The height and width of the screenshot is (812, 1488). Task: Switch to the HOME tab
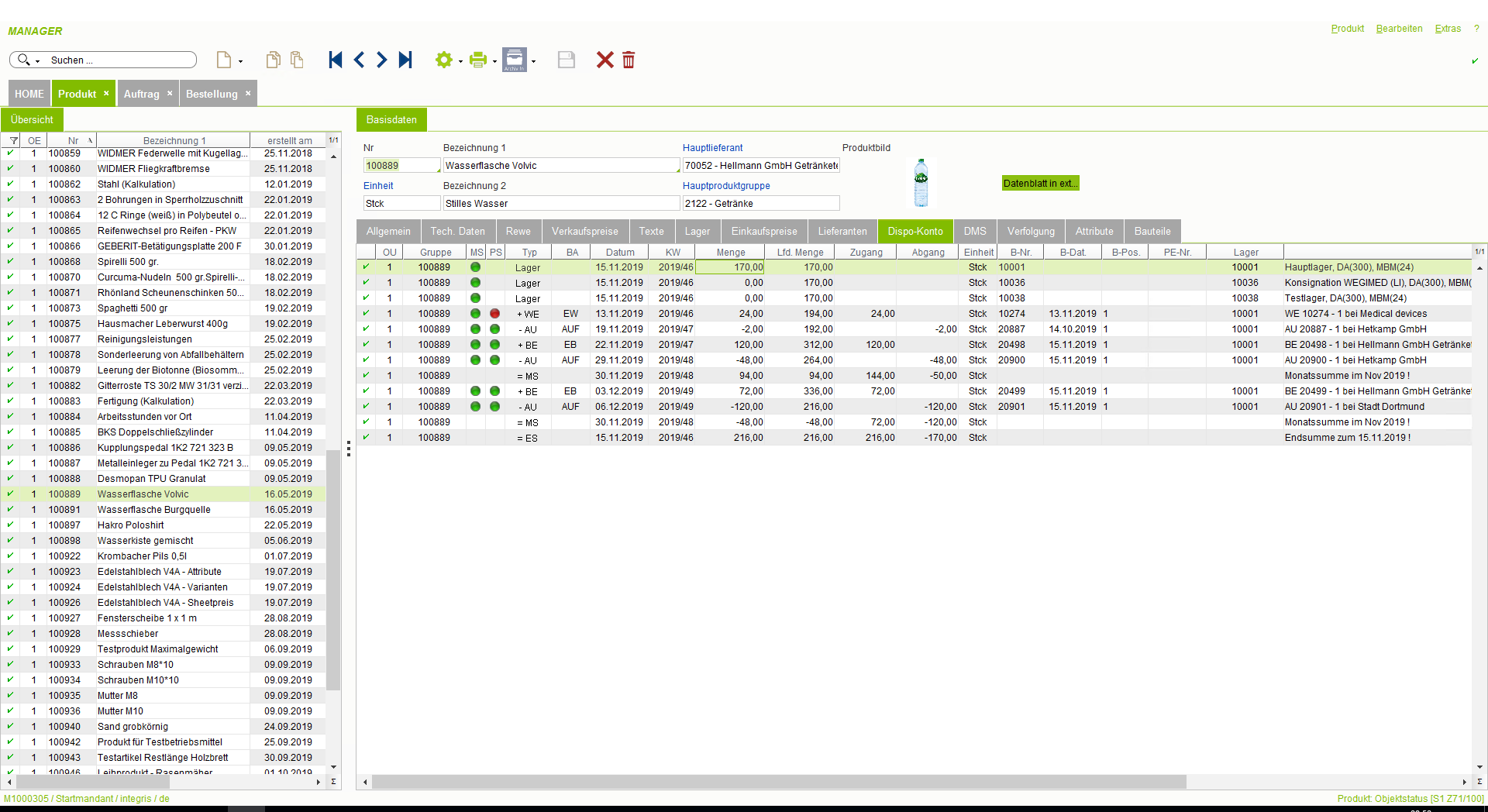click(x=29, y=94)
